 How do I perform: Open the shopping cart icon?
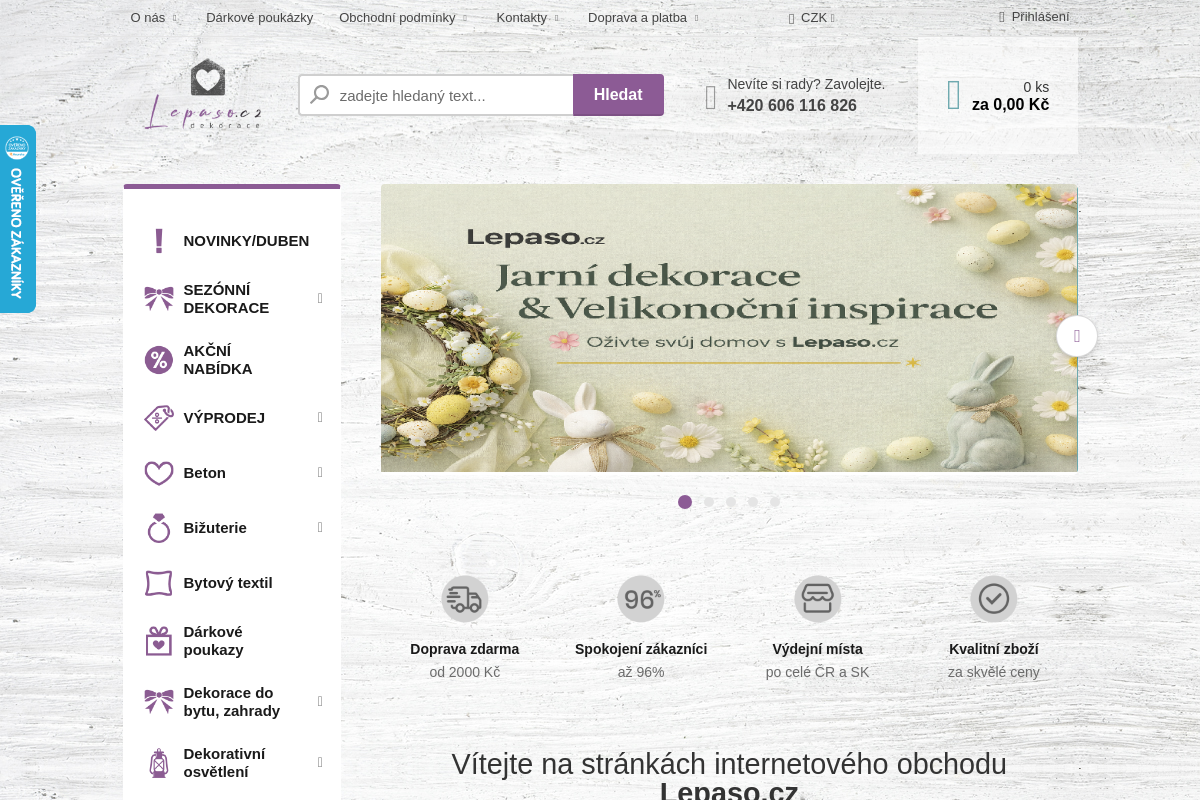(954, 95)
